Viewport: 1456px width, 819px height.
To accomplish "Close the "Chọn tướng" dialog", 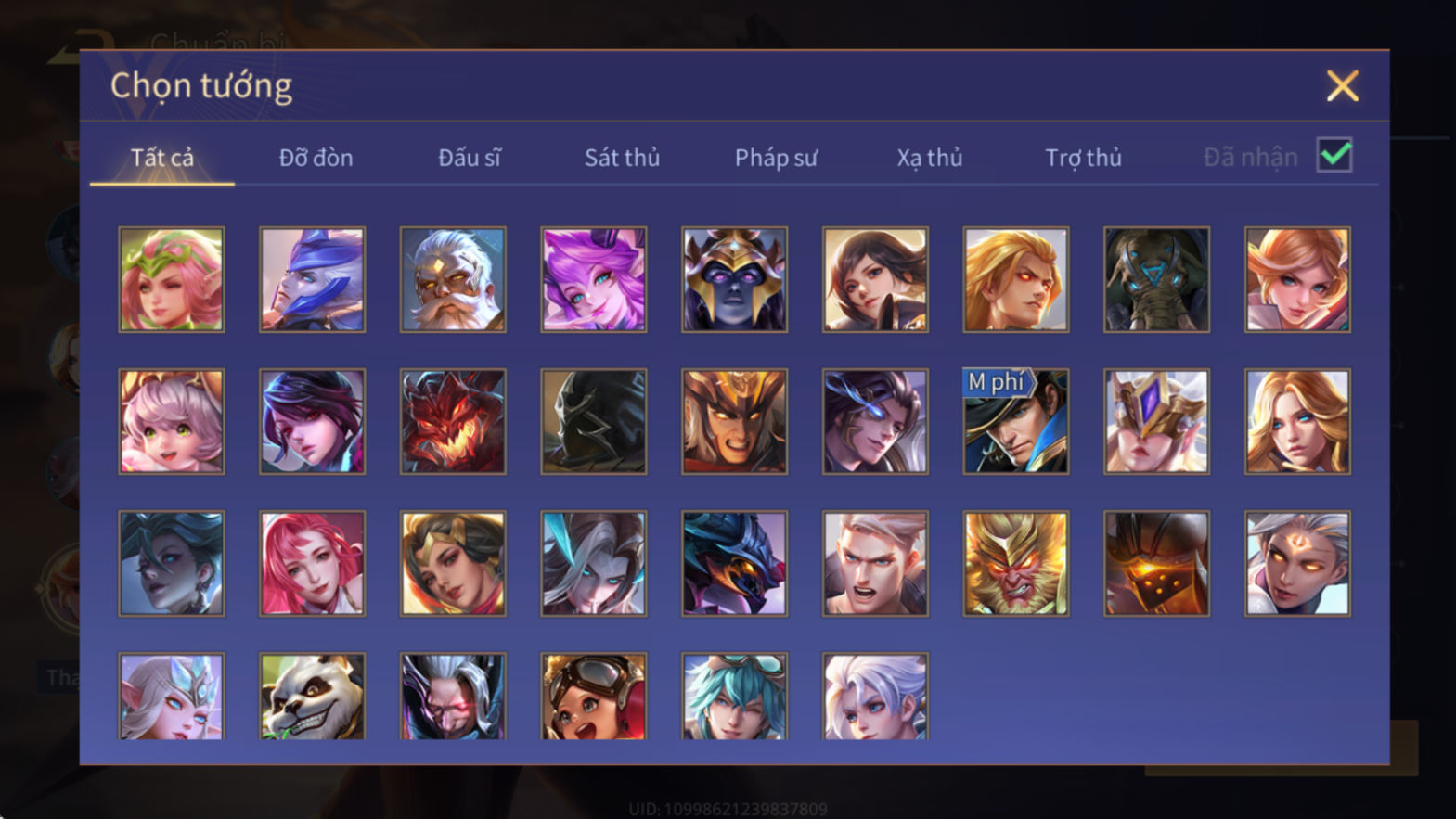I will pyautogui.click(x=1342, y=86).
